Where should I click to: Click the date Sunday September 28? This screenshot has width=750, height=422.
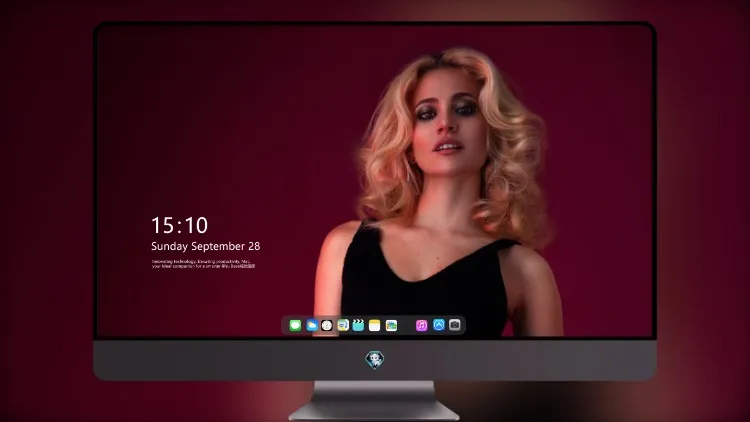[206, 246]
